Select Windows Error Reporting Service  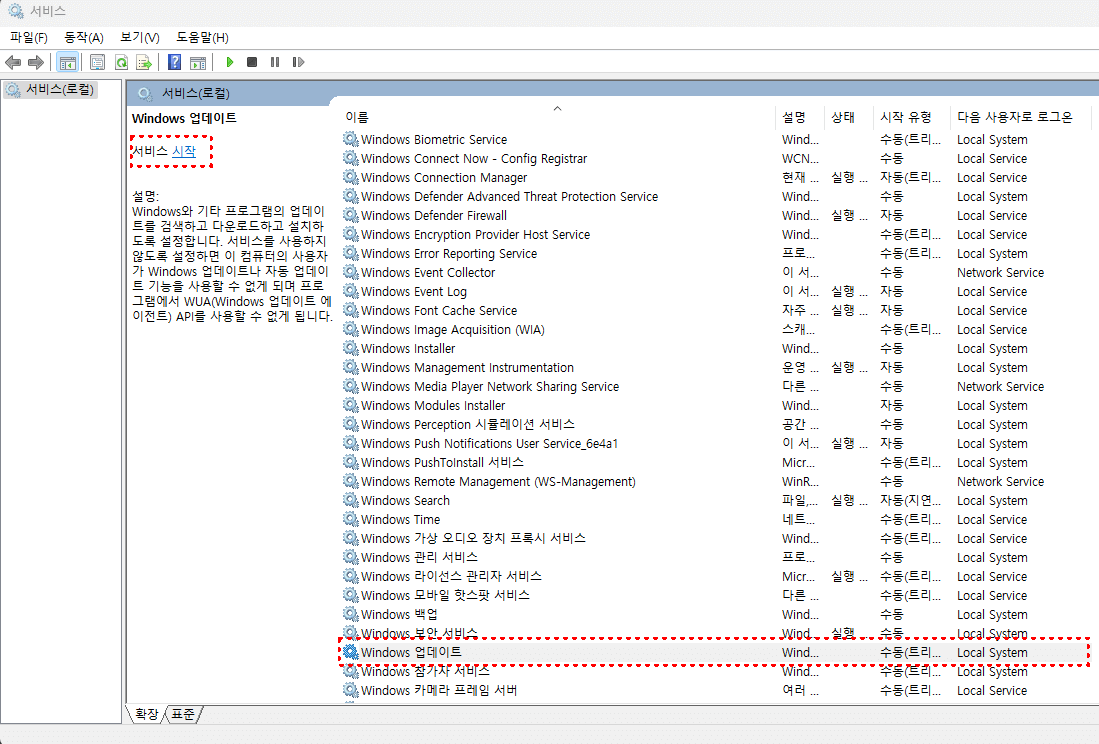(x=715, y=254)
